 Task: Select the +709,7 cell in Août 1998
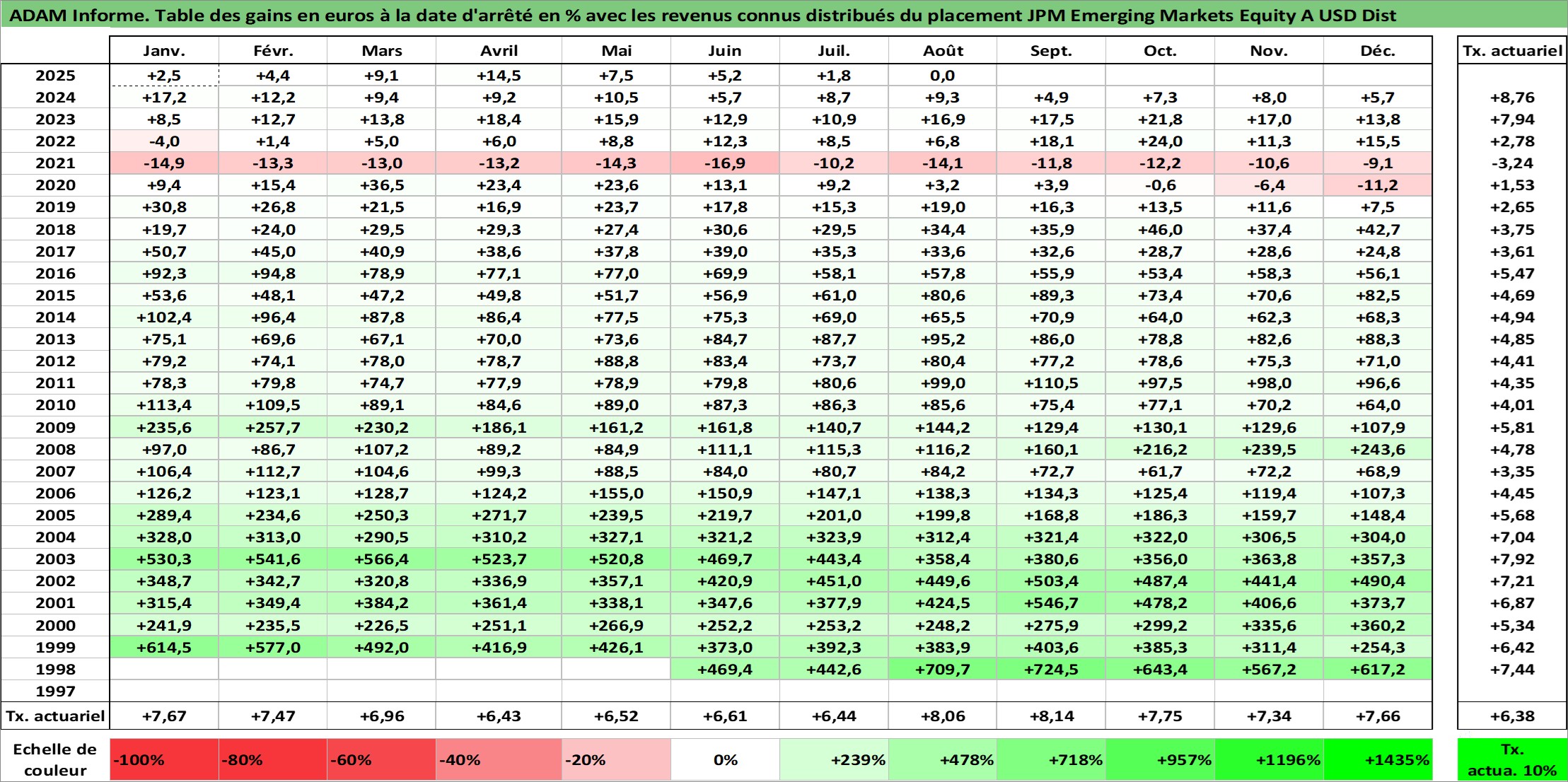point(943,669)
